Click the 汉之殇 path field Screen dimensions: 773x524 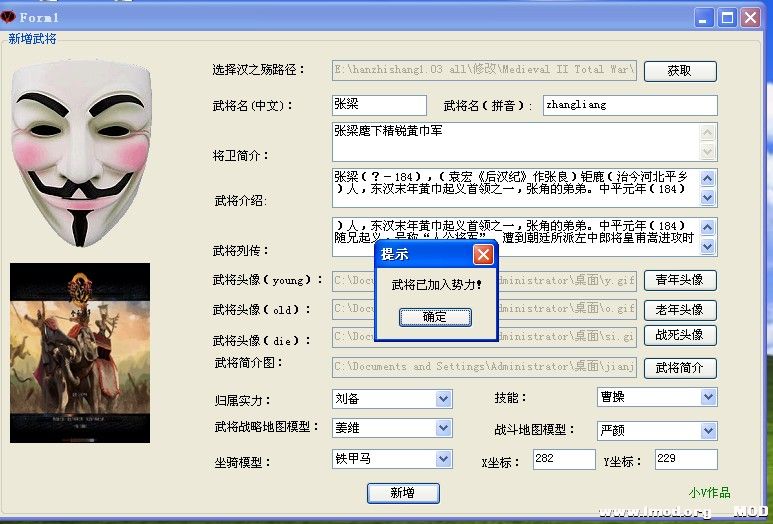[484, 70]
